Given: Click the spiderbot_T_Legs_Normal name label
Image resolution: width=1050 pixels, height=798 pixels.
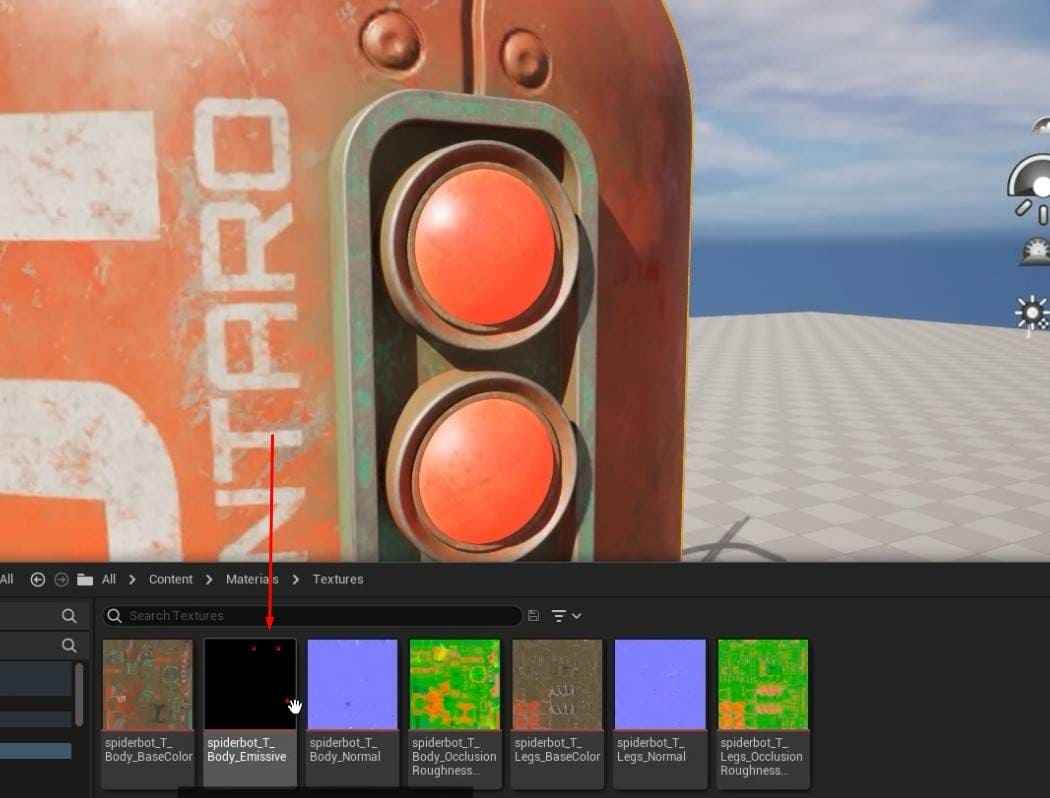Looking at the screenshot, I should point(651,750).
